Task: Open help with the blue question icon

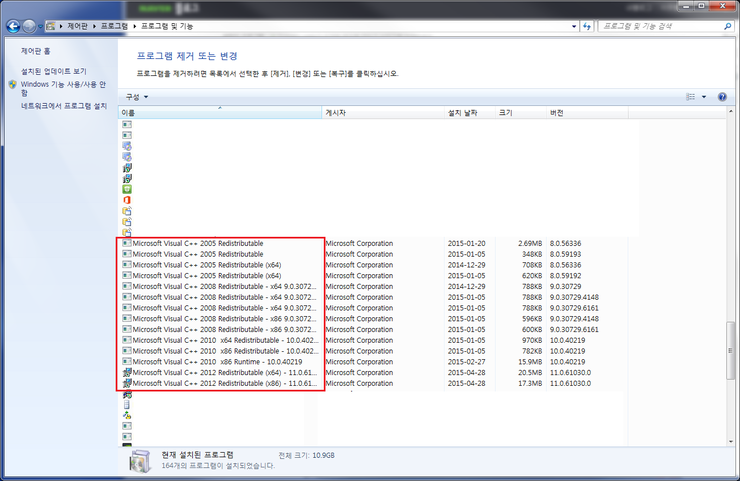Action: [722, 97]
